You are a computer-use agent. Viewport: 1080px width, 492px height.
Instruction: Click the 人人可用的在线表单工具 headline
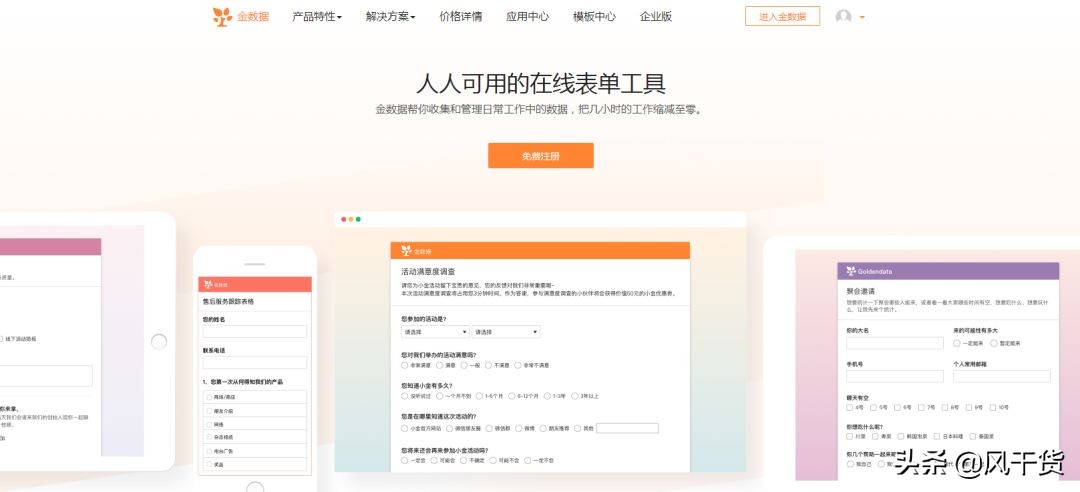541,84
